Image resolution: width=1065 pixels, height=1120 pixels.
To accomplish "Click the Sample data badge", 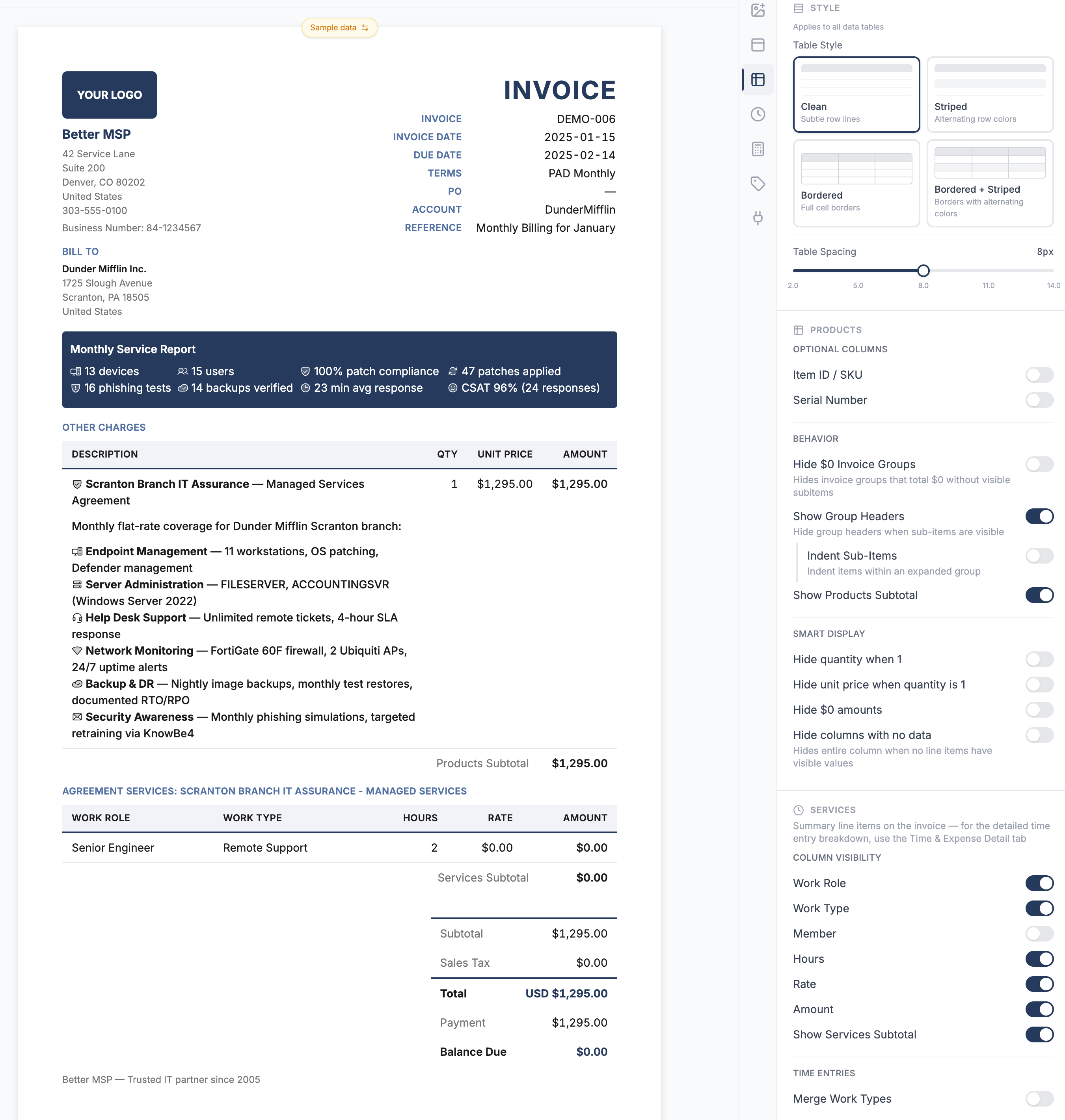I will pyautogui.click(x=339, y=27).
